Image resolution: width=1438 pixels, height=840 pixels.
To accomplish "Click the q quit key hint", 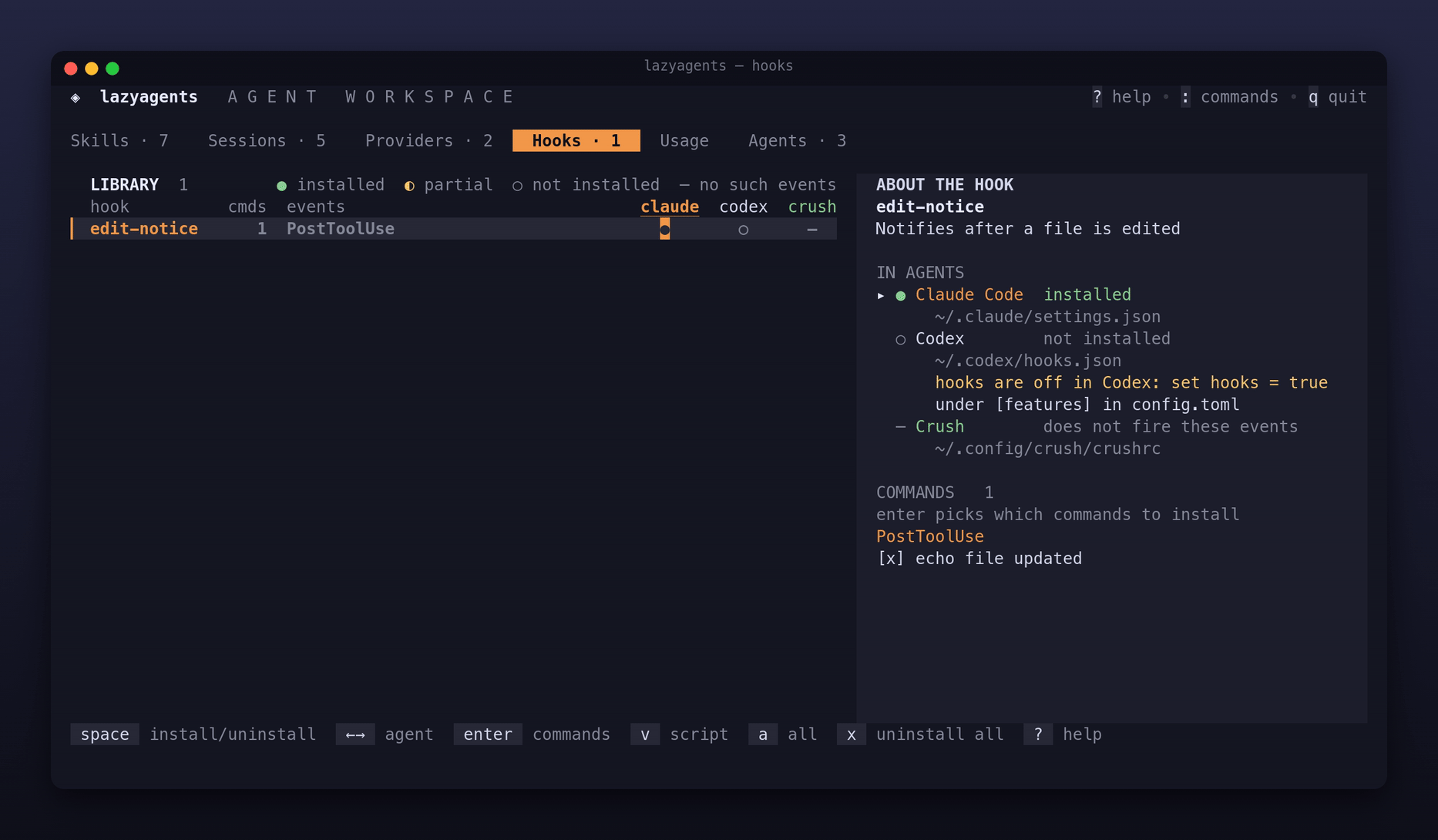I will coord(1337,97).
